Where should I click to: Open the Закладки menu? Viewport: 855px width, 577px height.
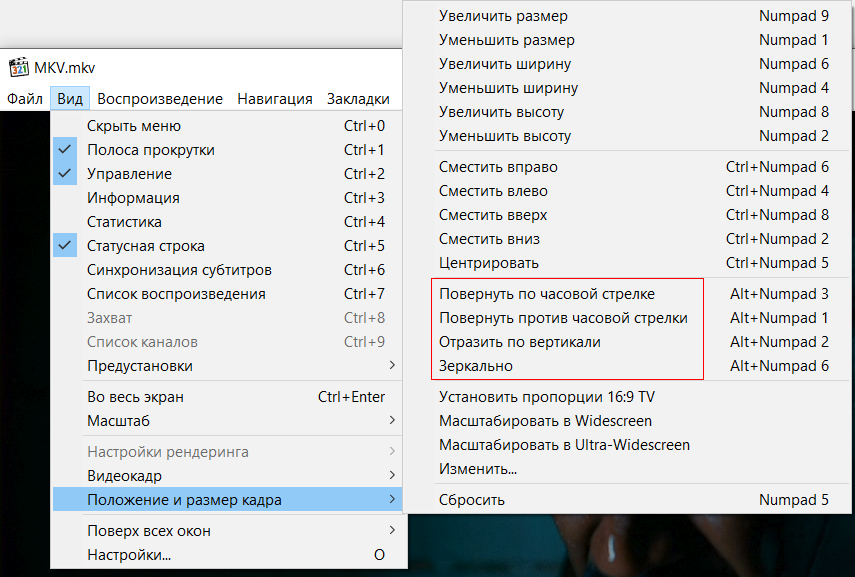(358, 99)
